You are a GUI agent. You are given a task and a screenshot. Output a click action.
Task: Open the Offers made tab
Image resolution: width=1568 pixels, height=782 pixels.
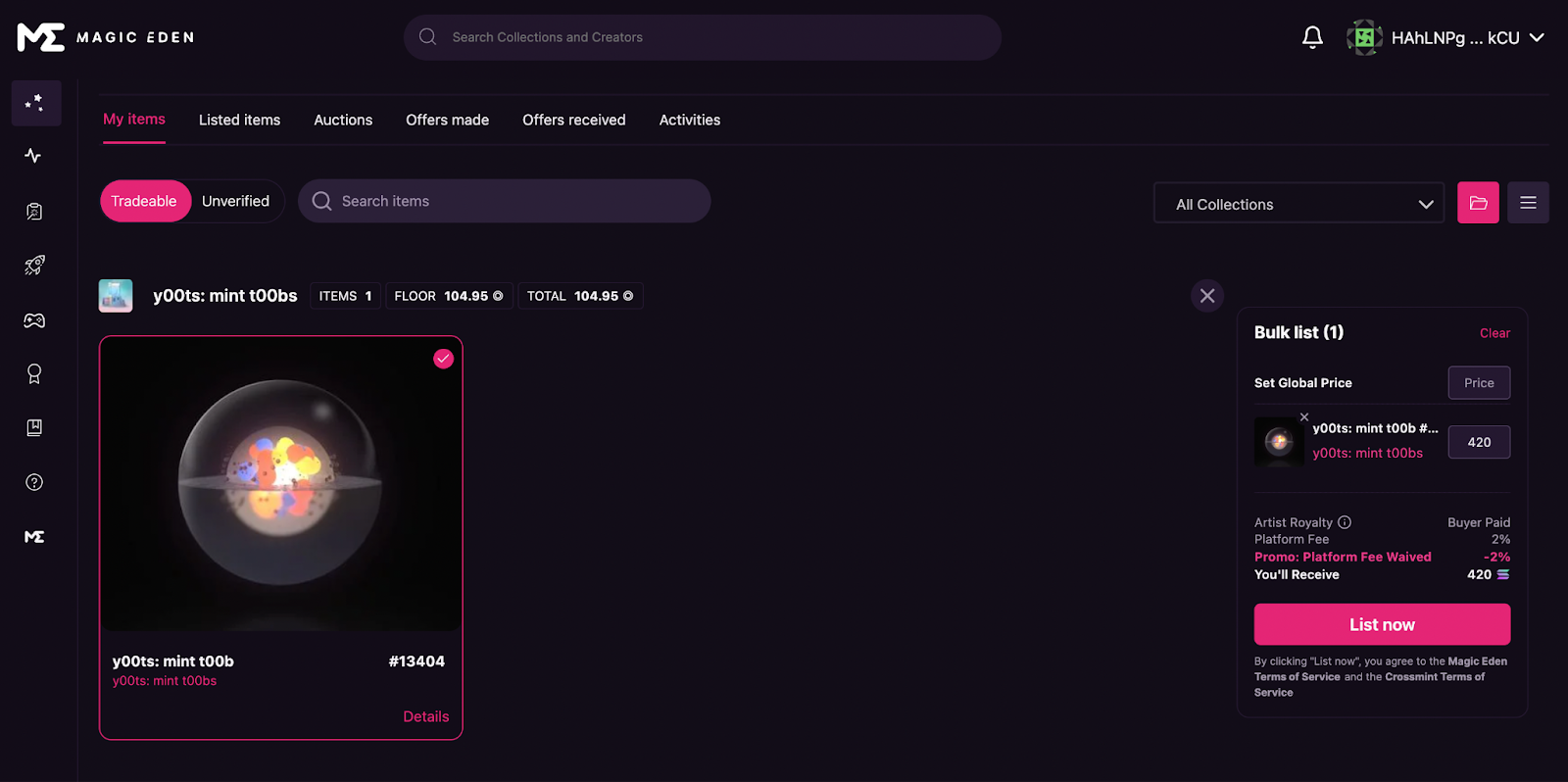pyautogui.click(x=447, y=120)
